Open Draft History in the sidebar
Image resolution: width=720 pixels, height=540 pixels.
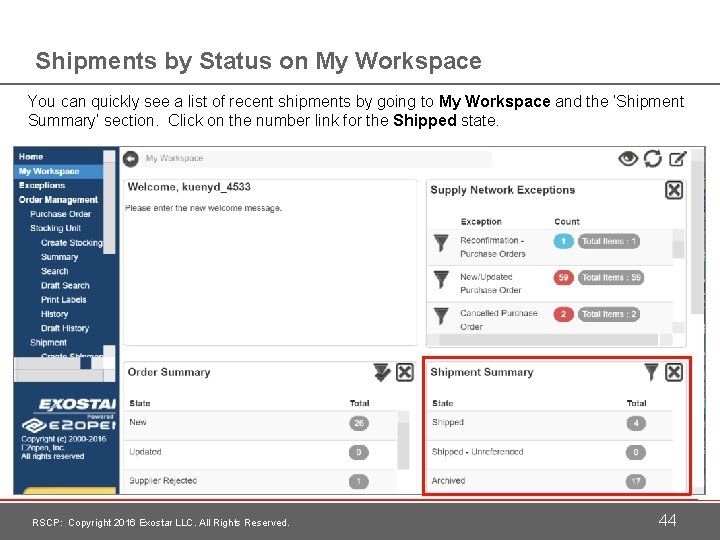[65, 328]
